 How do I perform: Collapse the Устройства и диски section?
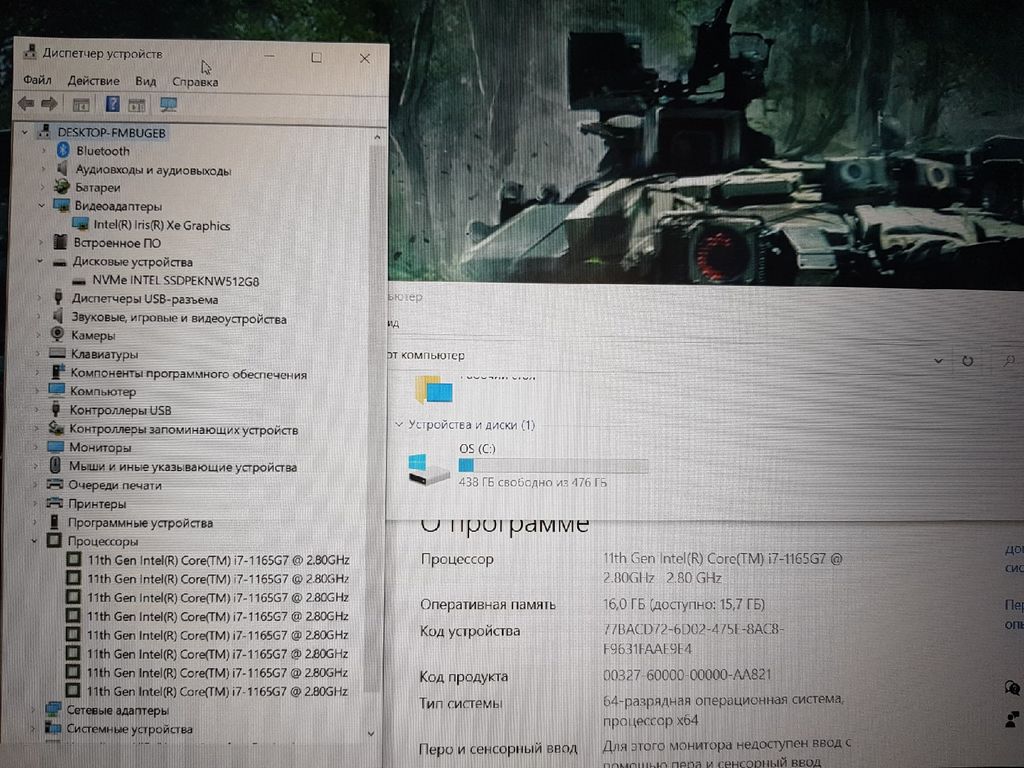[399, 425]
